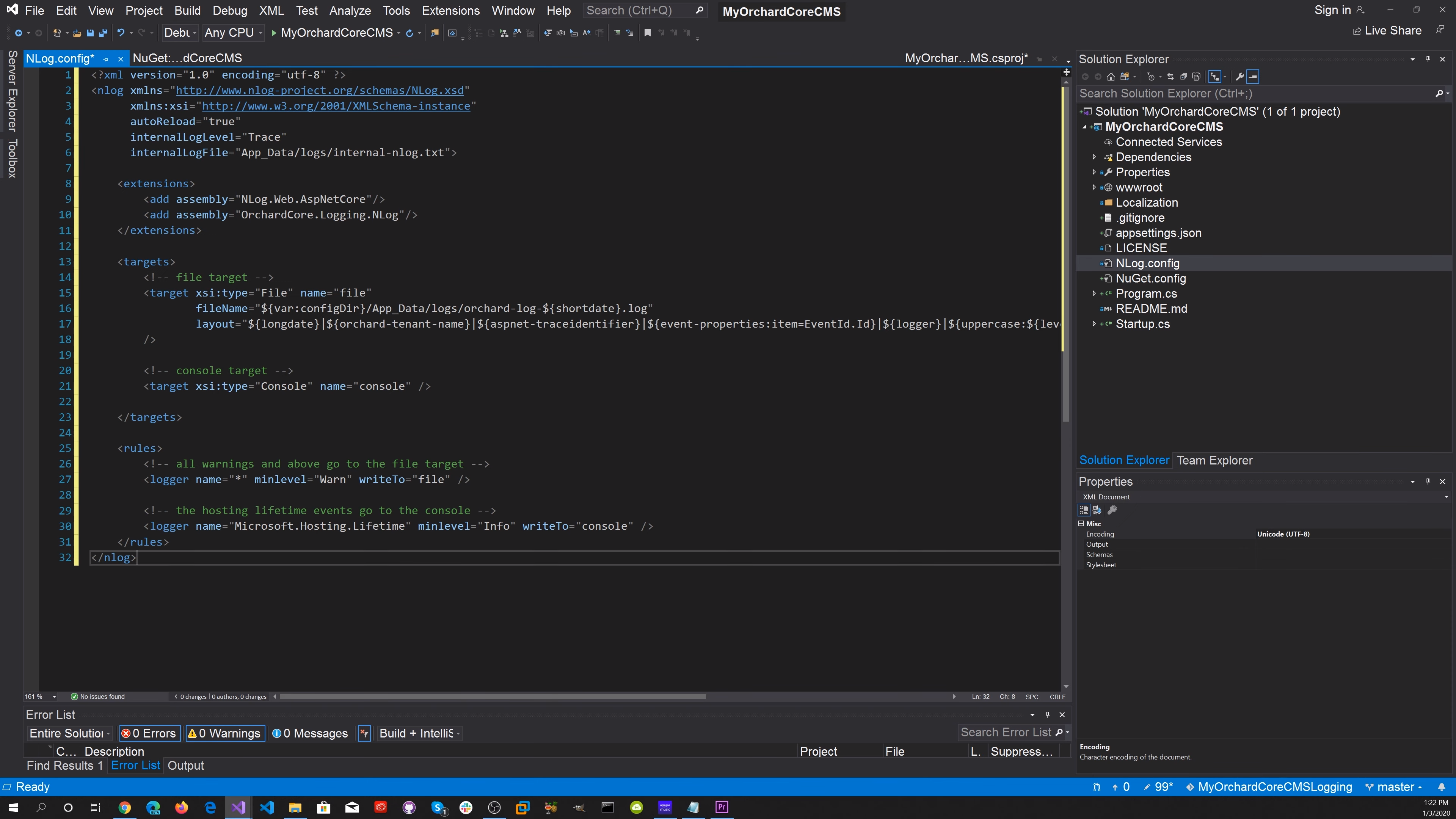Click Home icon in Solution Explorer toolbar
The image size is (1456, 819).
pos(1111,76)
